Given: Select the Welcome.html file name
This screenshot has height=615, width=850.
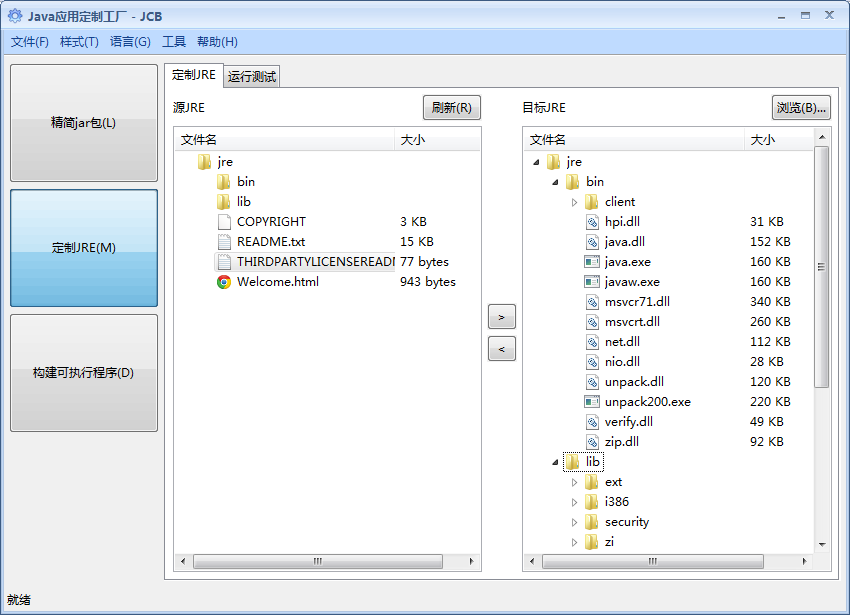Looking at the screenshot, I should pos(278,282).
